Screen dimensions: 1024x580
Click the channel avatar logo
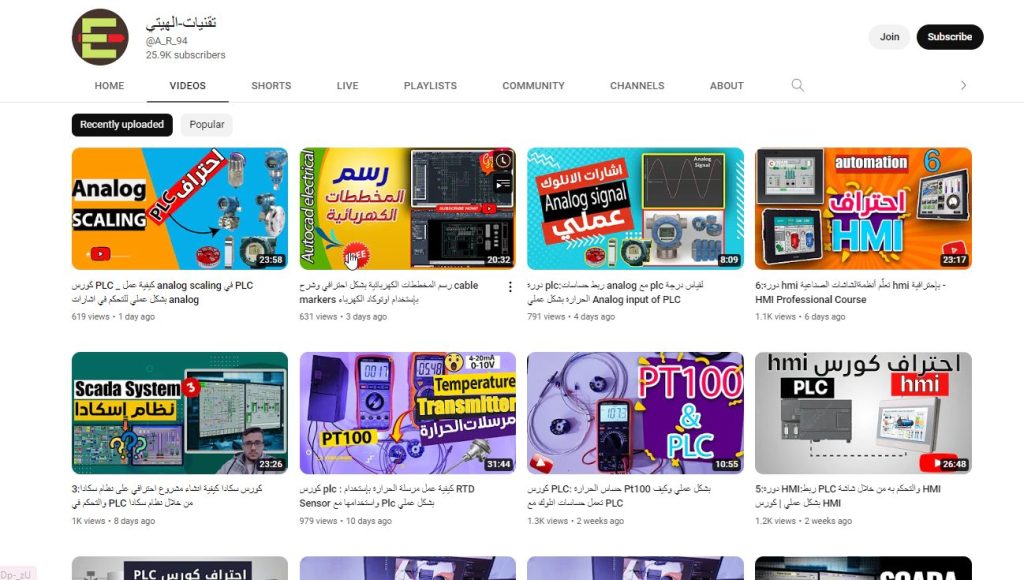(100, 37)
